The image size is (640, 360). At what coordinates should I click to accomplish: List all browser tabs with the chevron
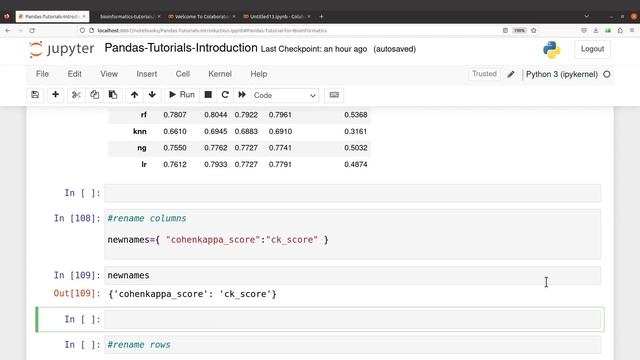(587, 16)
